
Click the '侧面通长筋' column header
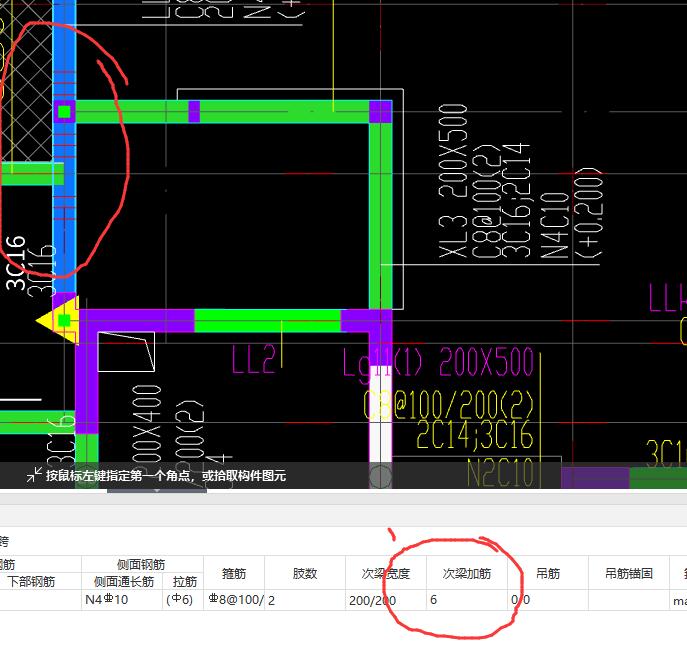[124, 581]
